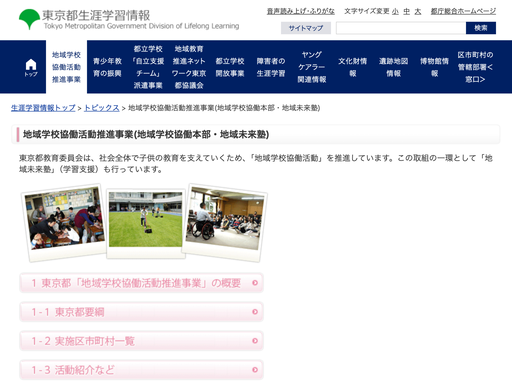This screenshot has width=512, height=384.
Task: Open the 1-3 活動紹介など button
Action: pos(141,370)
